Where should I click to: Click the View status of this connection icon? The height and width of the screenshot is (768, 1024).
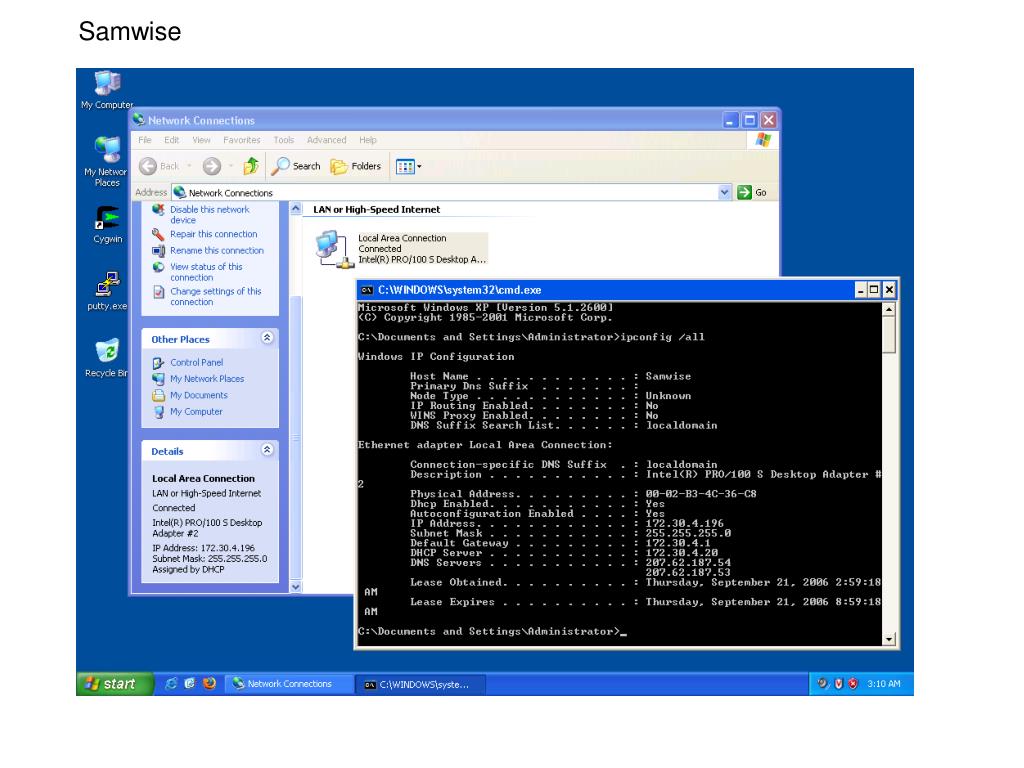[x=158, y=267]
